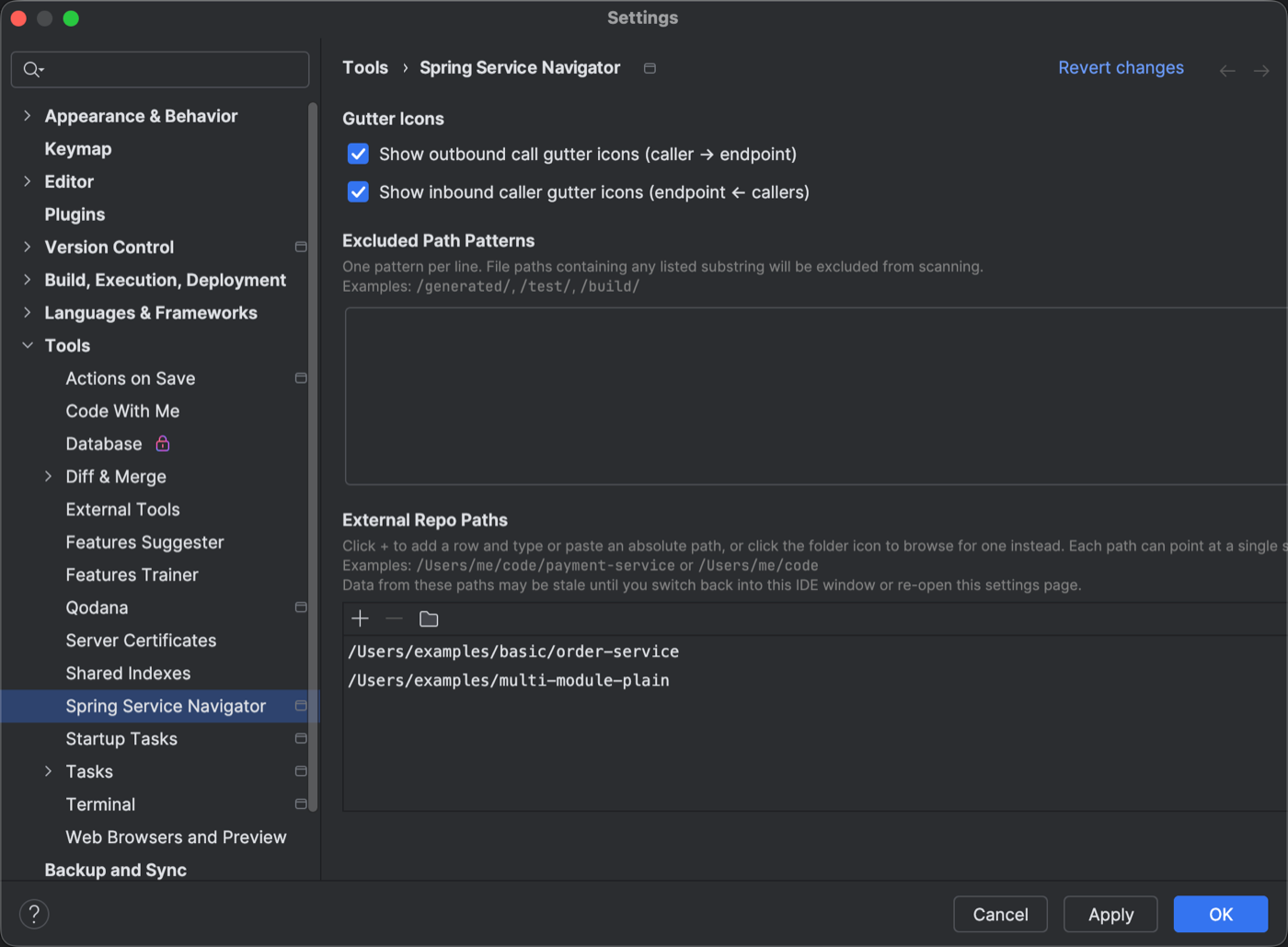Image resolution: width=1288 pixels, height=947 pixels.
Task: Expand the Version Control section
Action: 27,247
